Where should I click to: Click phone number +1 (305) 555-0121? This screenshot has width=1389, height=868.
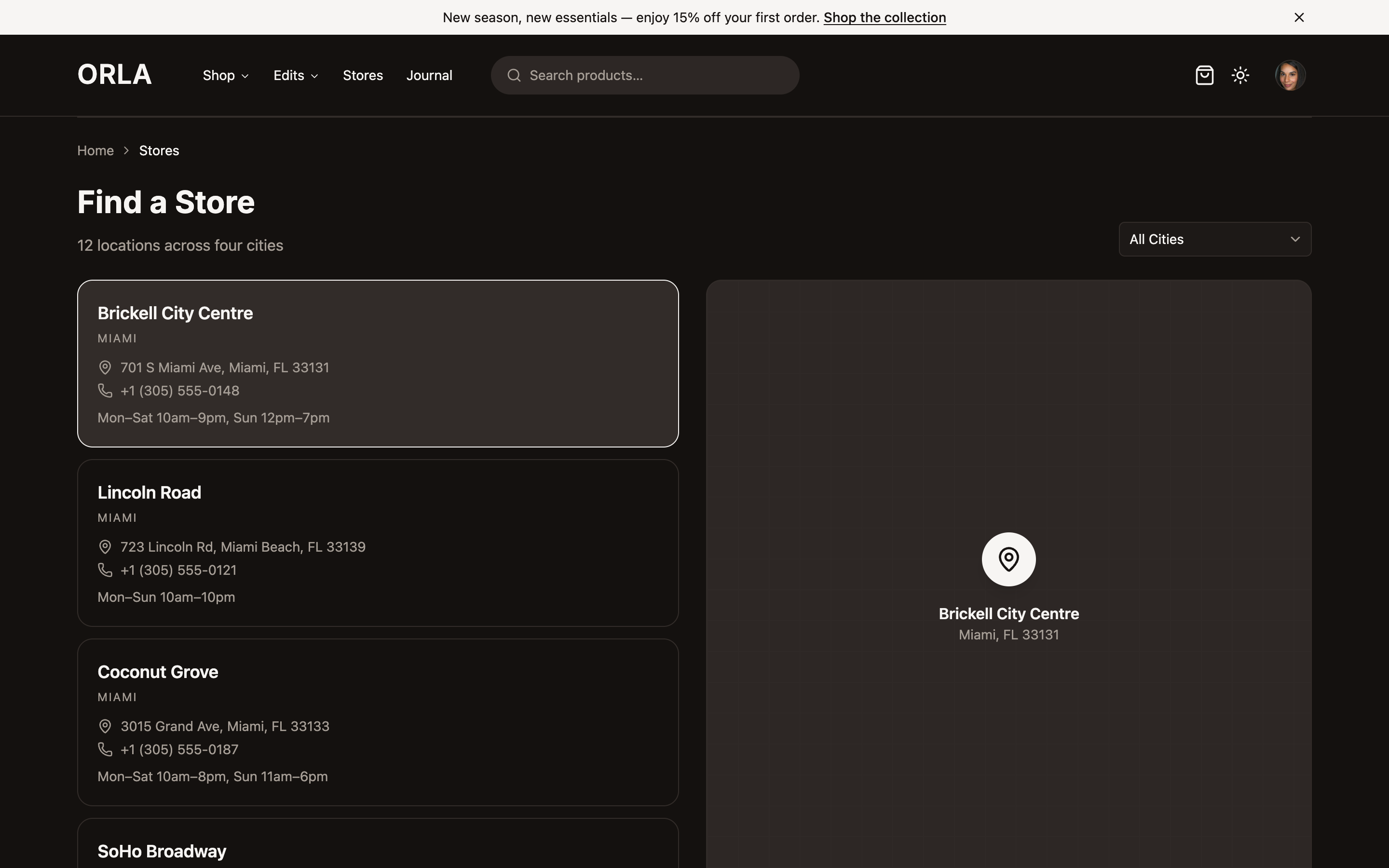click(178, 570)
